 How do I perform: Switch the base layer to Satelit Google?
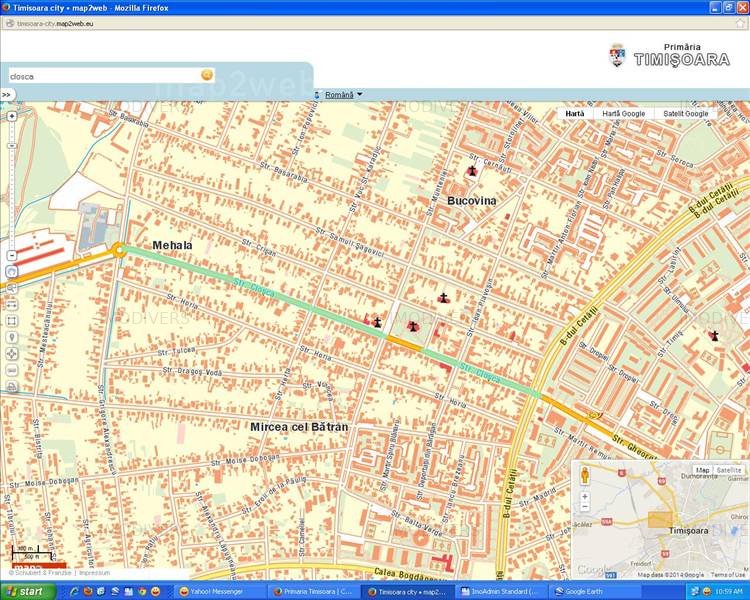tap(685, 114)
